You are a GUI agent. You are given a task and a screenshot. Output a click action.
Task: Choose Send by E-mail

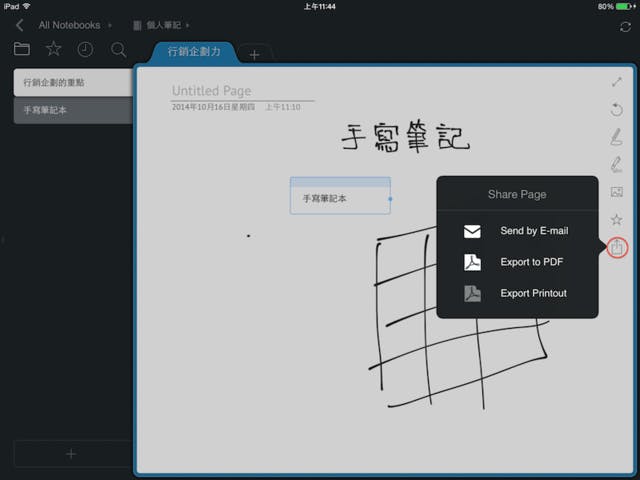pyautogui.click(x=516, y=231)
